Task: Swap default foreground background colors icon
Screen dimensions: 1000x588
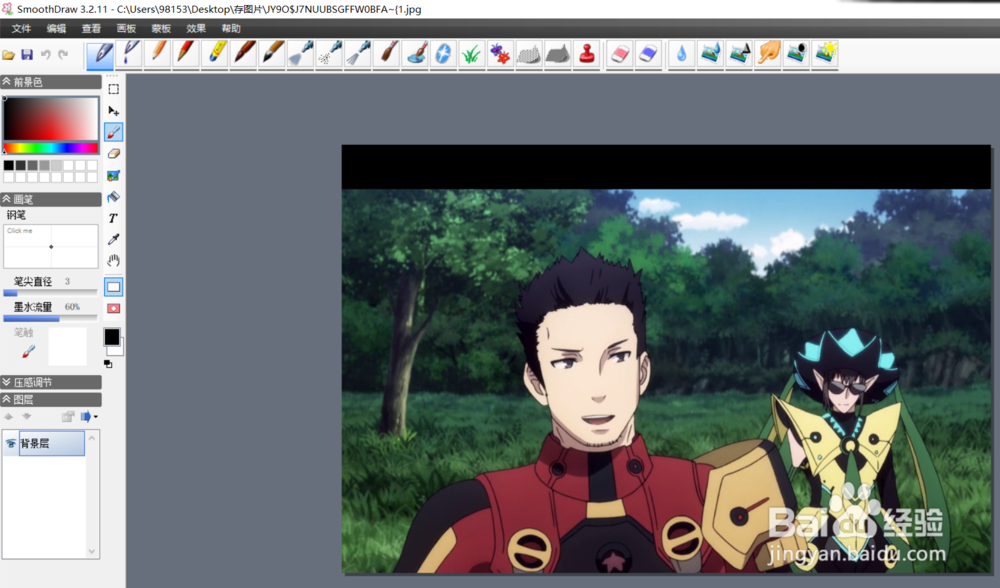Action: pos(108,364)
